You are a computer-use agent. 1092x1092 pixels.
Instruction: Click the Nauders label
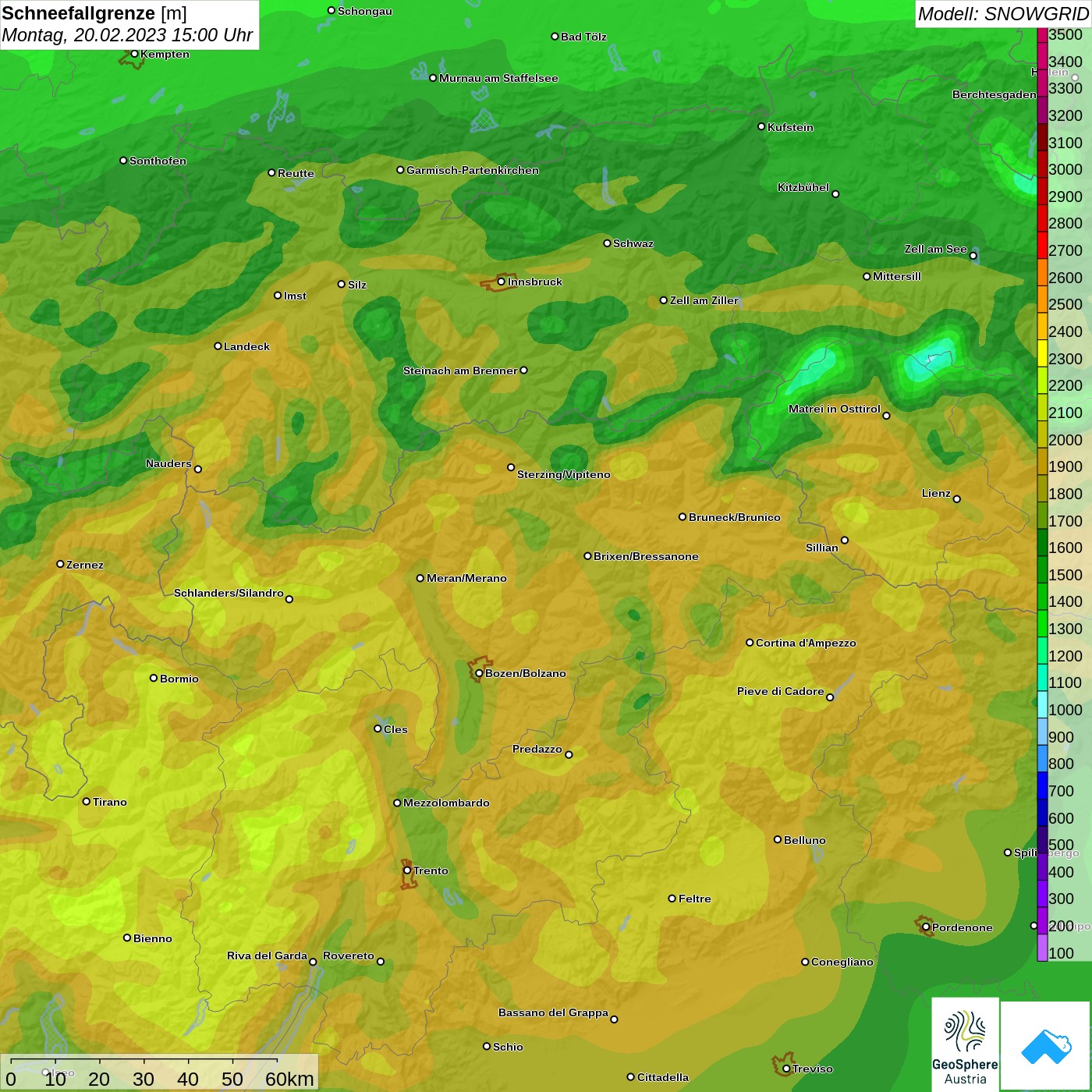(168, 463)
